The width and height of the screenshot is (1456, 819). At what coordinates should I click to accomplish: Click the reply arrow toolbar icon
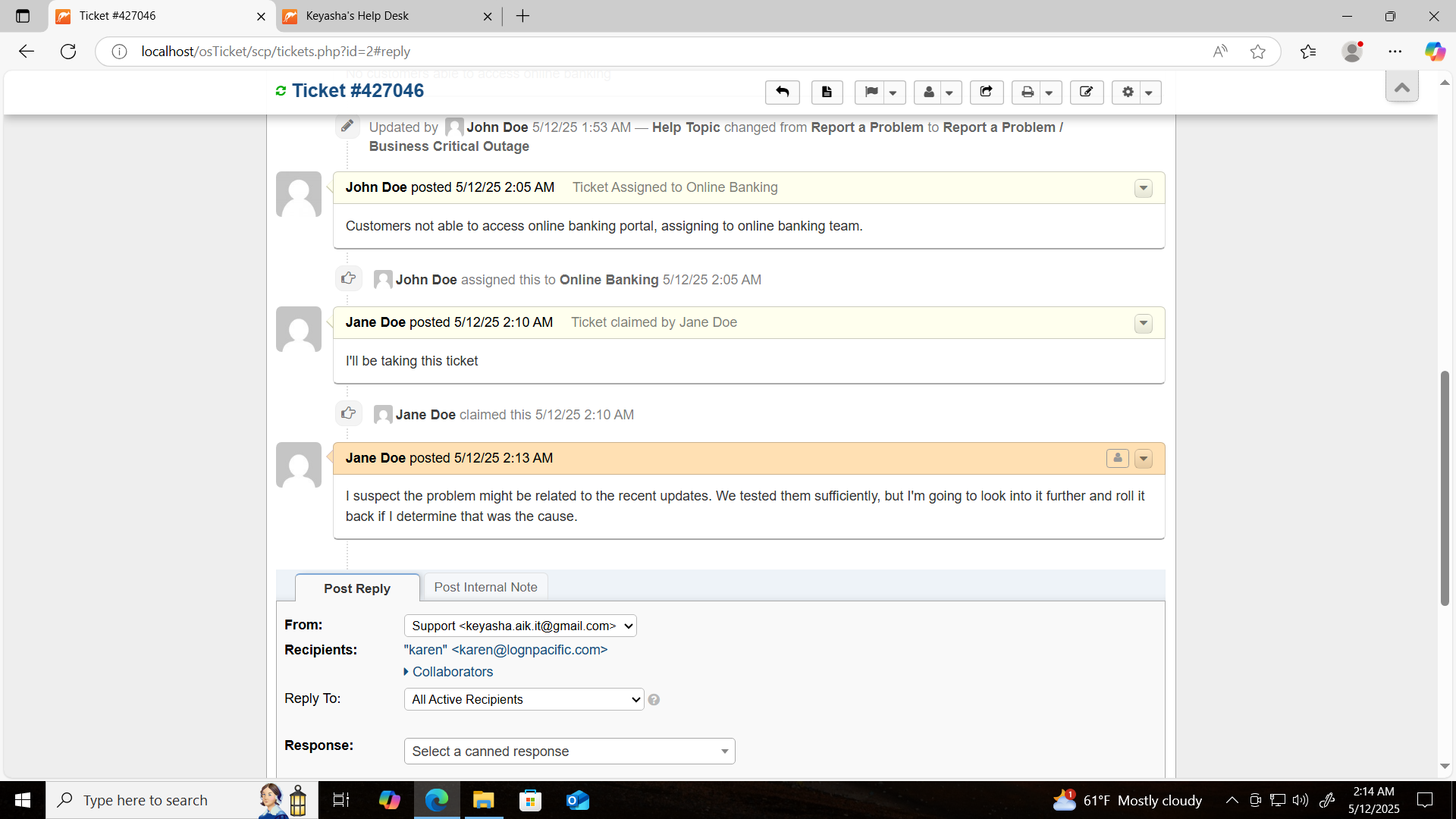[782, 93]
